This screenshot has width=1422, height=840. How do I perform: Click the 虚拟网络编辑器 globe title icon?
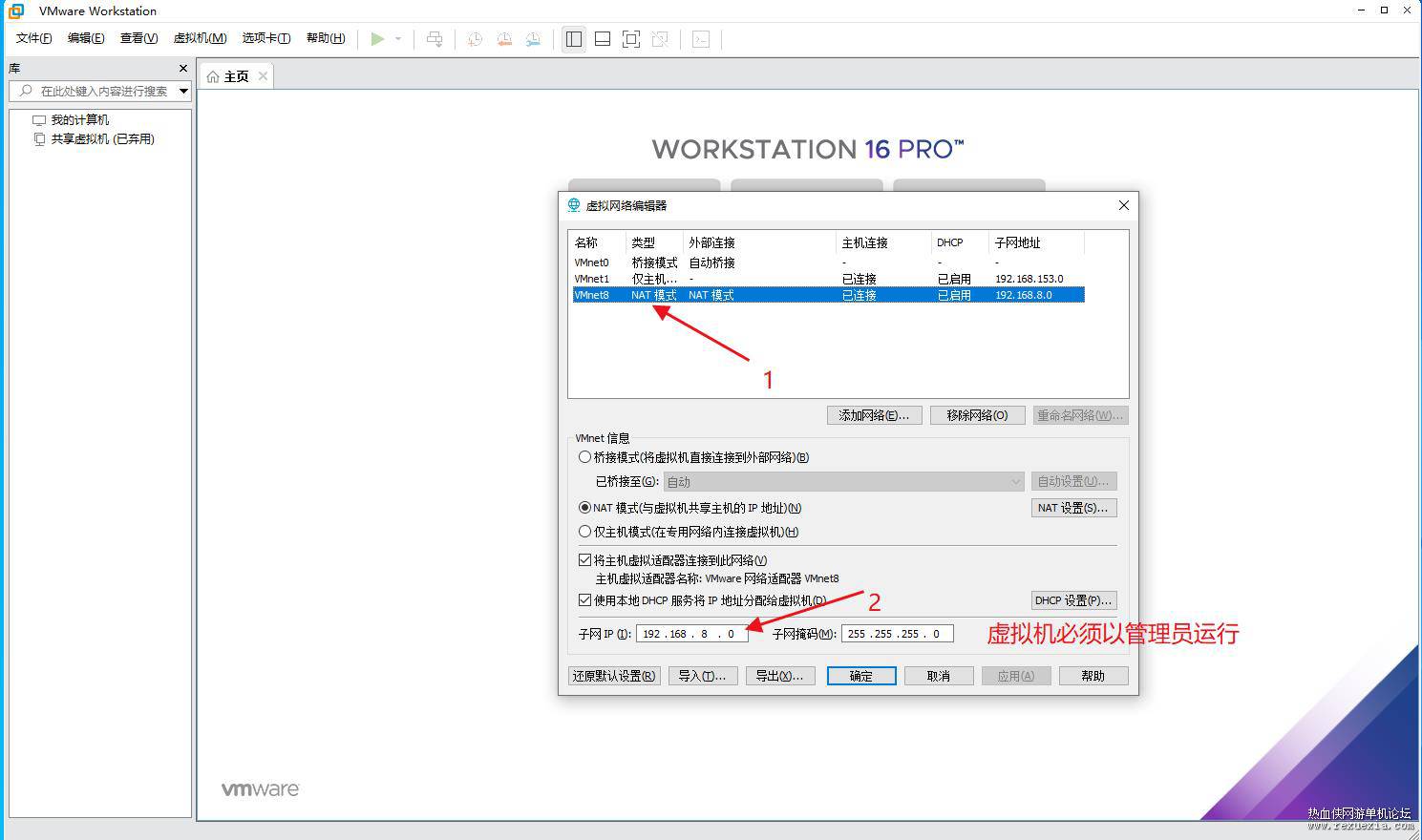(574, 205)
